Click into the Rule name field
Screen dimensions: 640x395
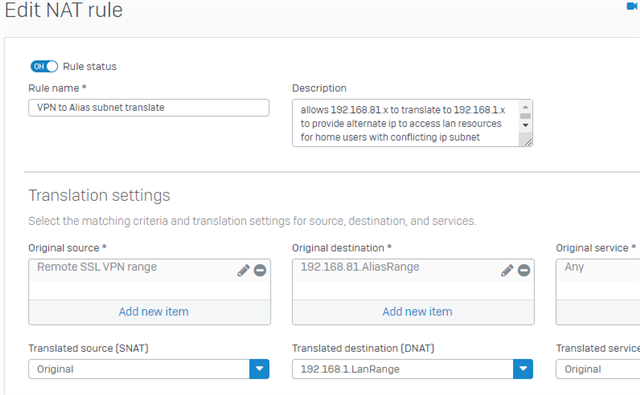(x=149, y=108)
